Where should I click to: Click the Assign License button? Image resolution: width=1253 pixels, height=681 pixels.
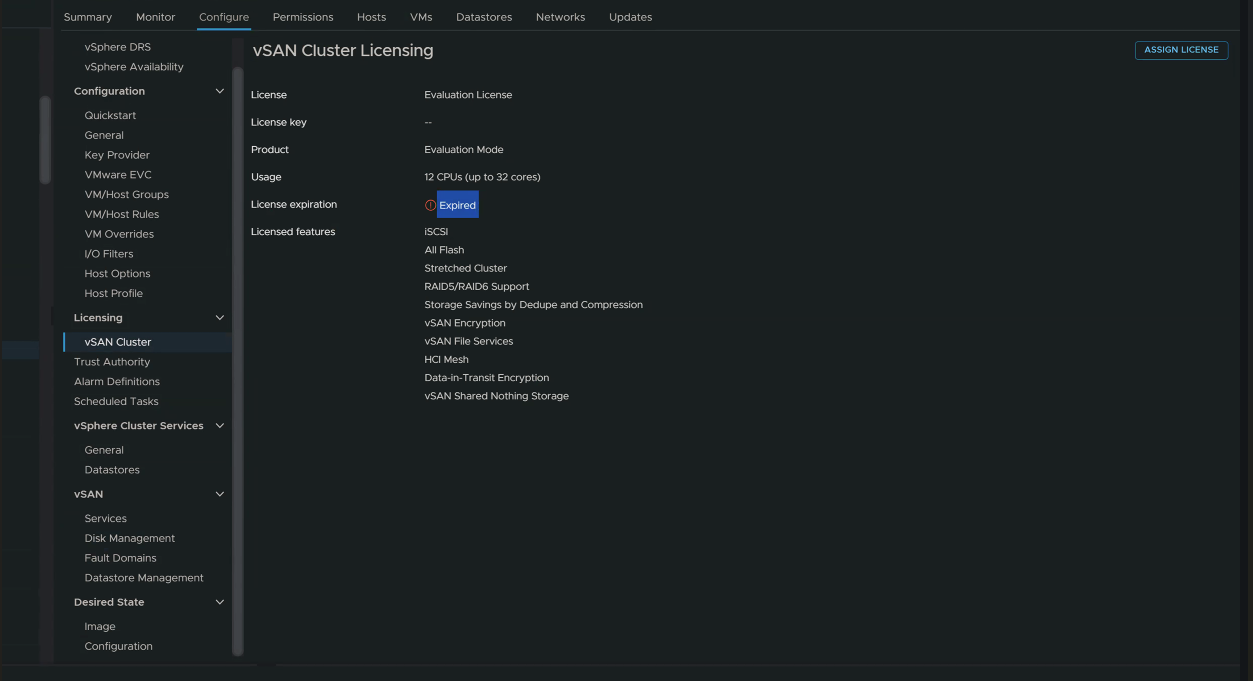click(1181, 50)
